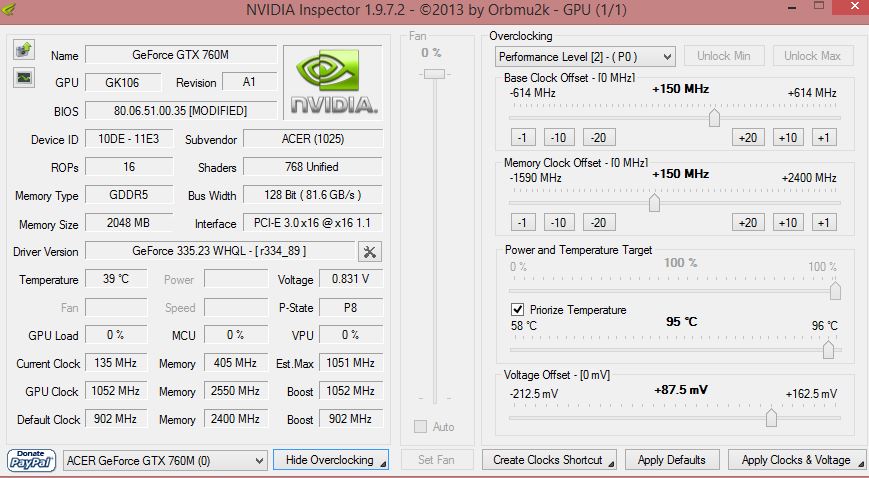Click the BIOS version field

[x=181, y=110]
